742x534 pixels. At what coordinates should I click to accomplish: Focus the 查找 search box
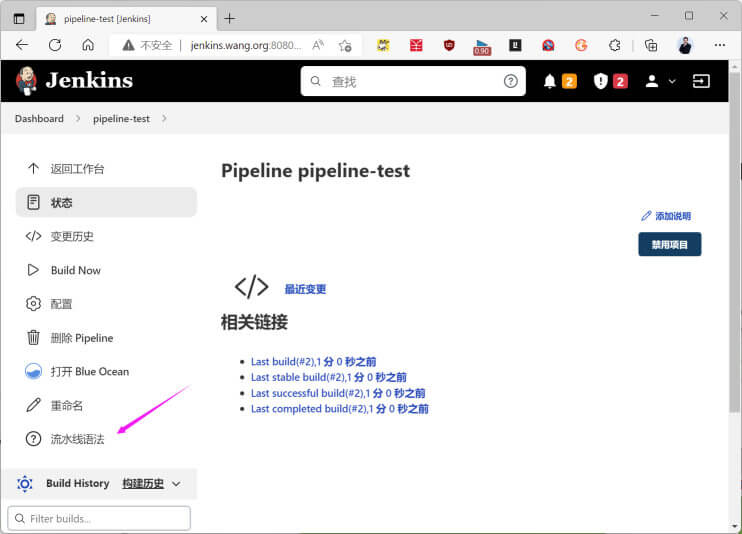(413, 81)
